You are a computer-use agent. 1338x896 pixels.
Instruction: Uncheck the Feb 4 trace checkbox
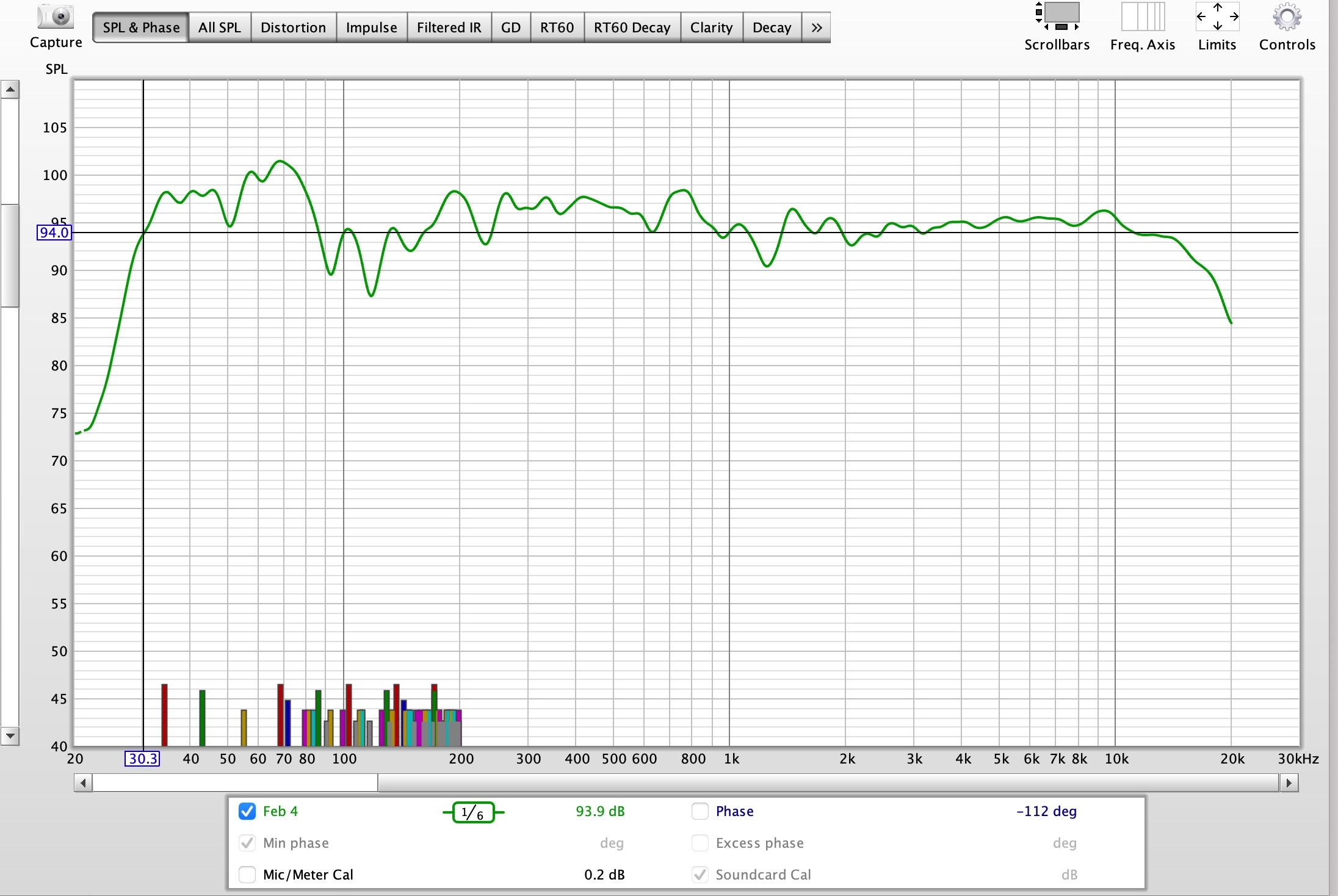(247, 811)
